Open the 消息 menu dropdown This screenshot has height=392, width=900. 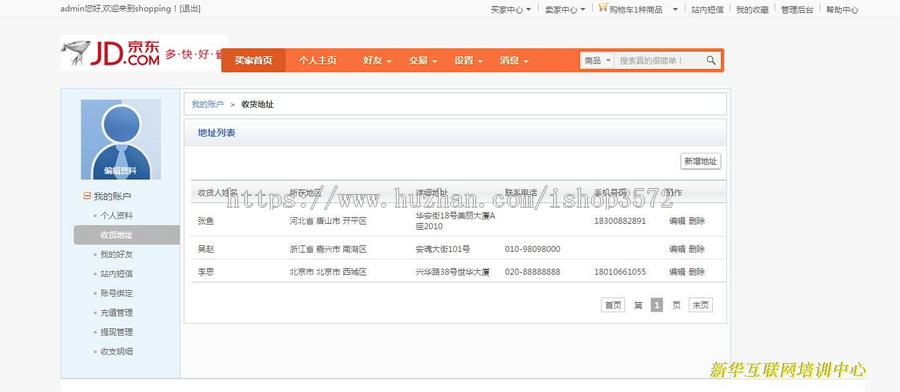pyautogui.click(x=514, y=60)
